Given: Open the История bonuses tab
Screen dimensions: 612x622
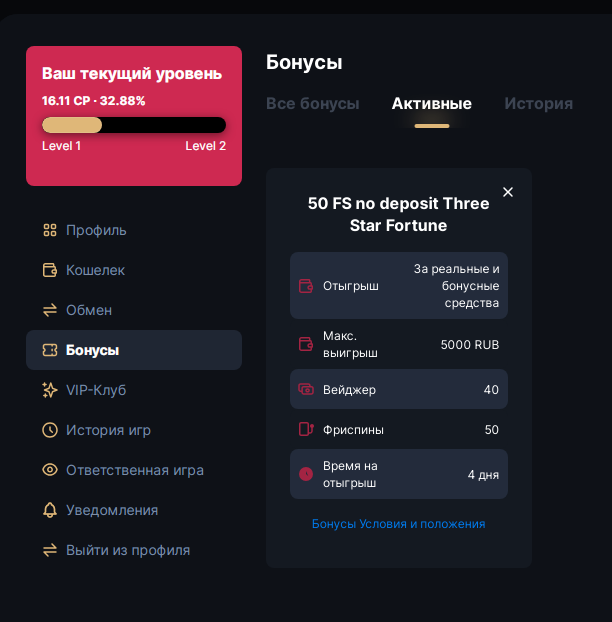Looking at the screenshot, I should [538, 104].
